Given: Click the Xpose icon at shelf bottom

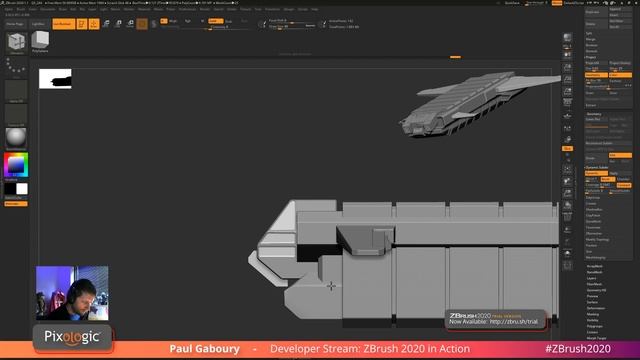Looking at the screenshot, I should click(567, 266).
